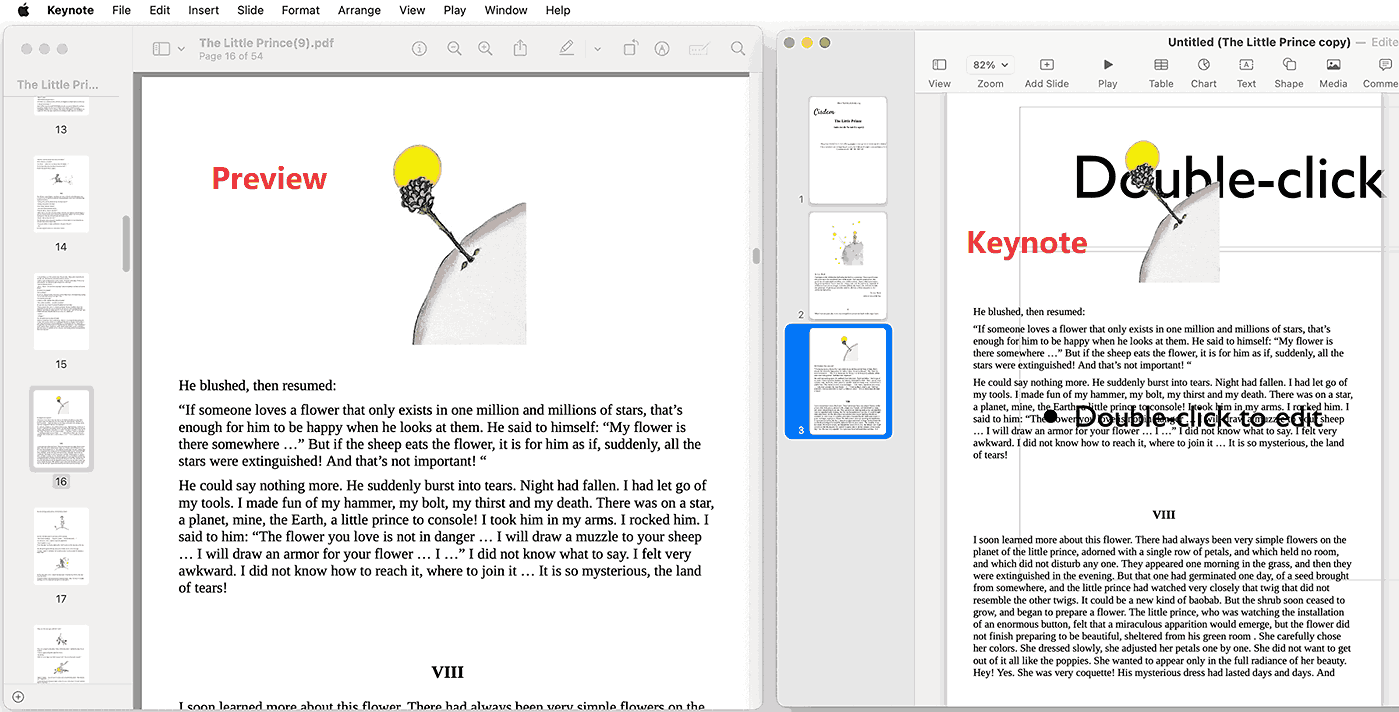The image size is (1399, 712).
Task: Select page 16 thumbnail in Preview
Action: pos(61,429)
